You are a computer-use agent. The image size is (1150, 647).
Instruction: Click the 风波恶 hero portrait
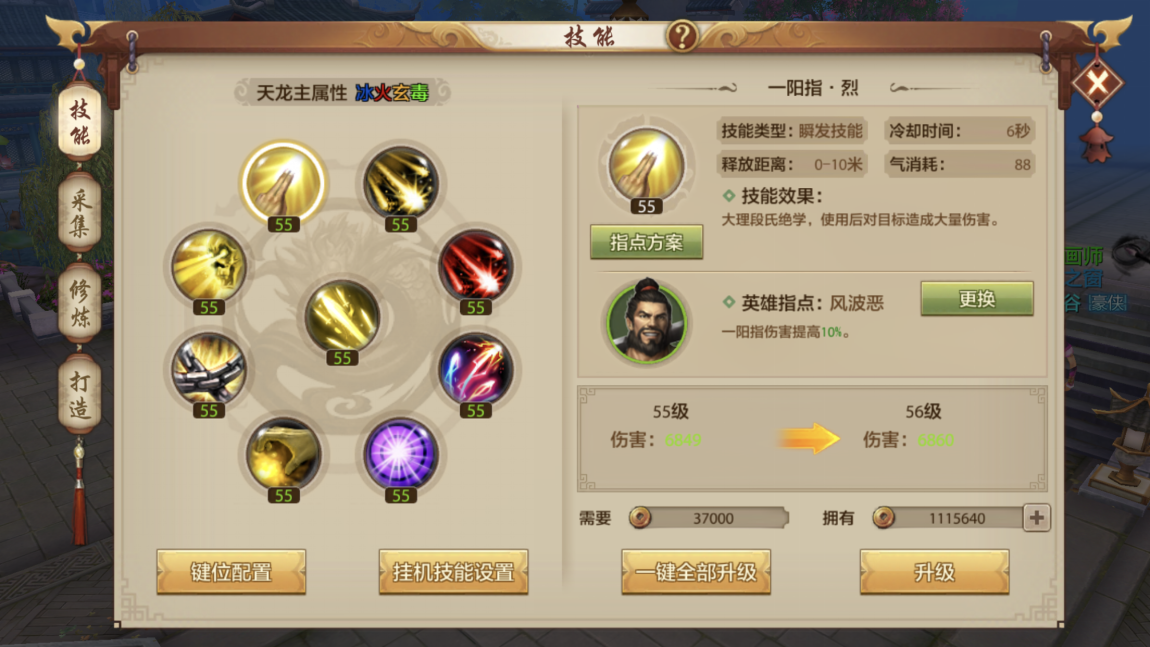[x=646, y=322]
